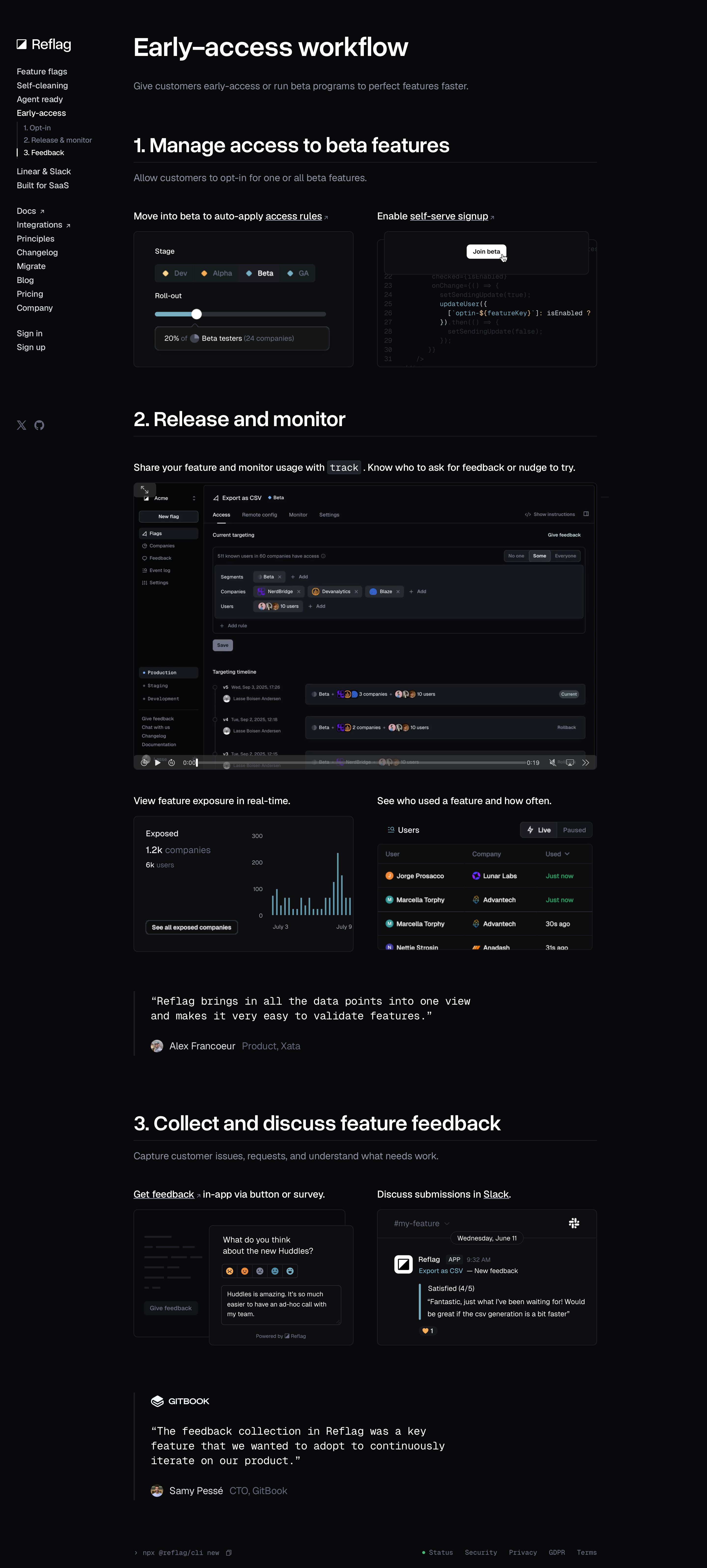Click the video progress scrubber bar

tap(361, 762)
